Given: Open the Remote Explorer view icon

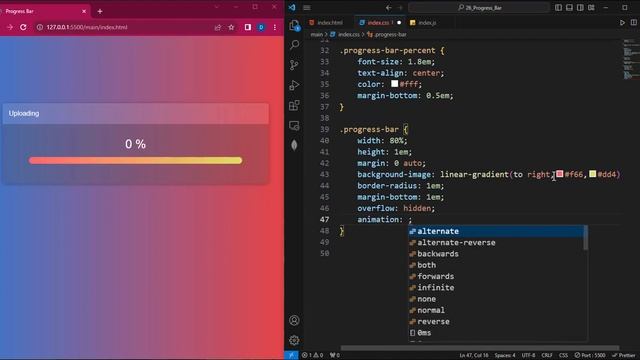Looking at the screenshot, I should coord(294,125).
